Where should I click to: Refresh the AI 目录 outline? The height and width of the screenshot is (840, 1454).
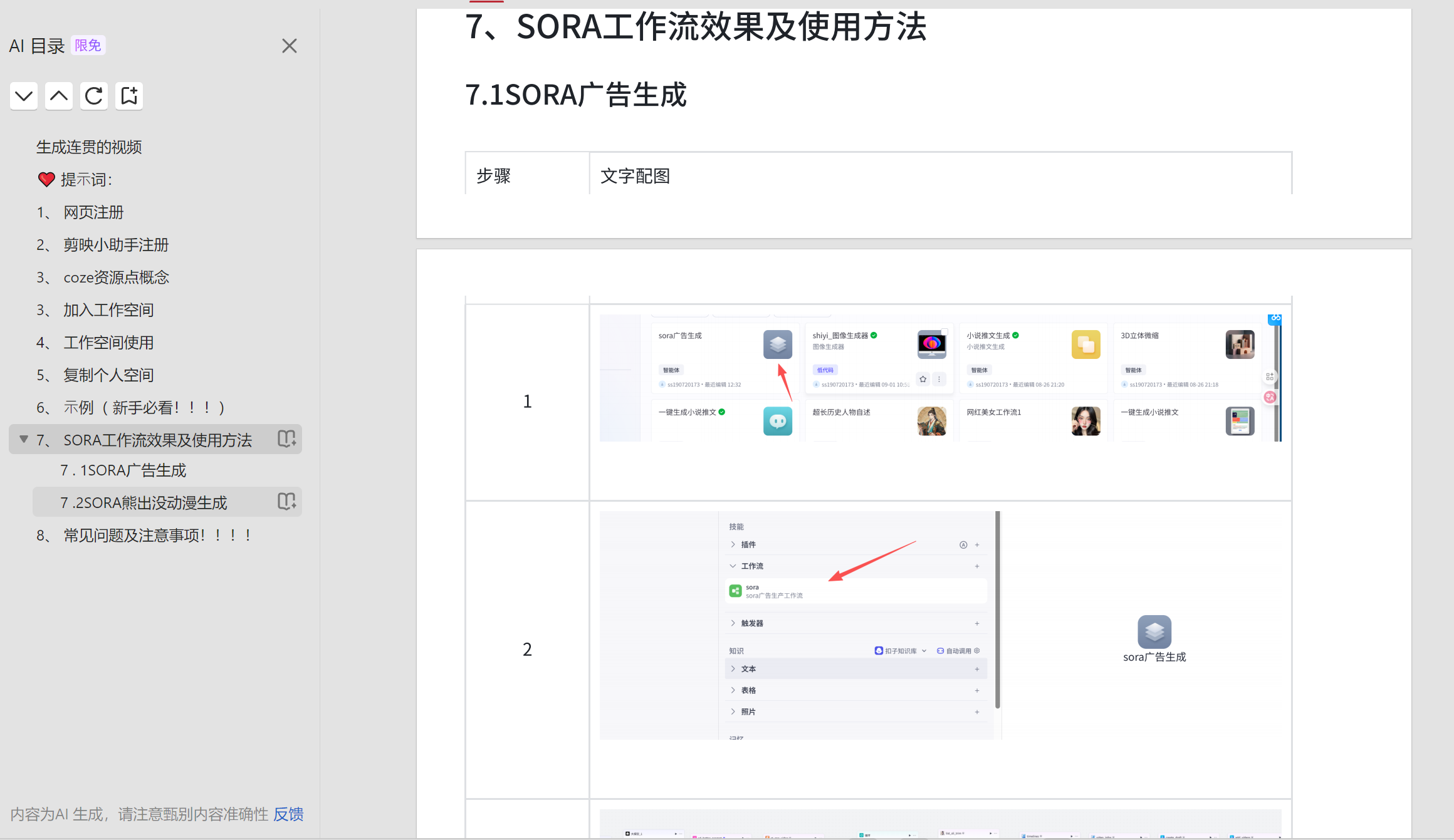(93, 96)
